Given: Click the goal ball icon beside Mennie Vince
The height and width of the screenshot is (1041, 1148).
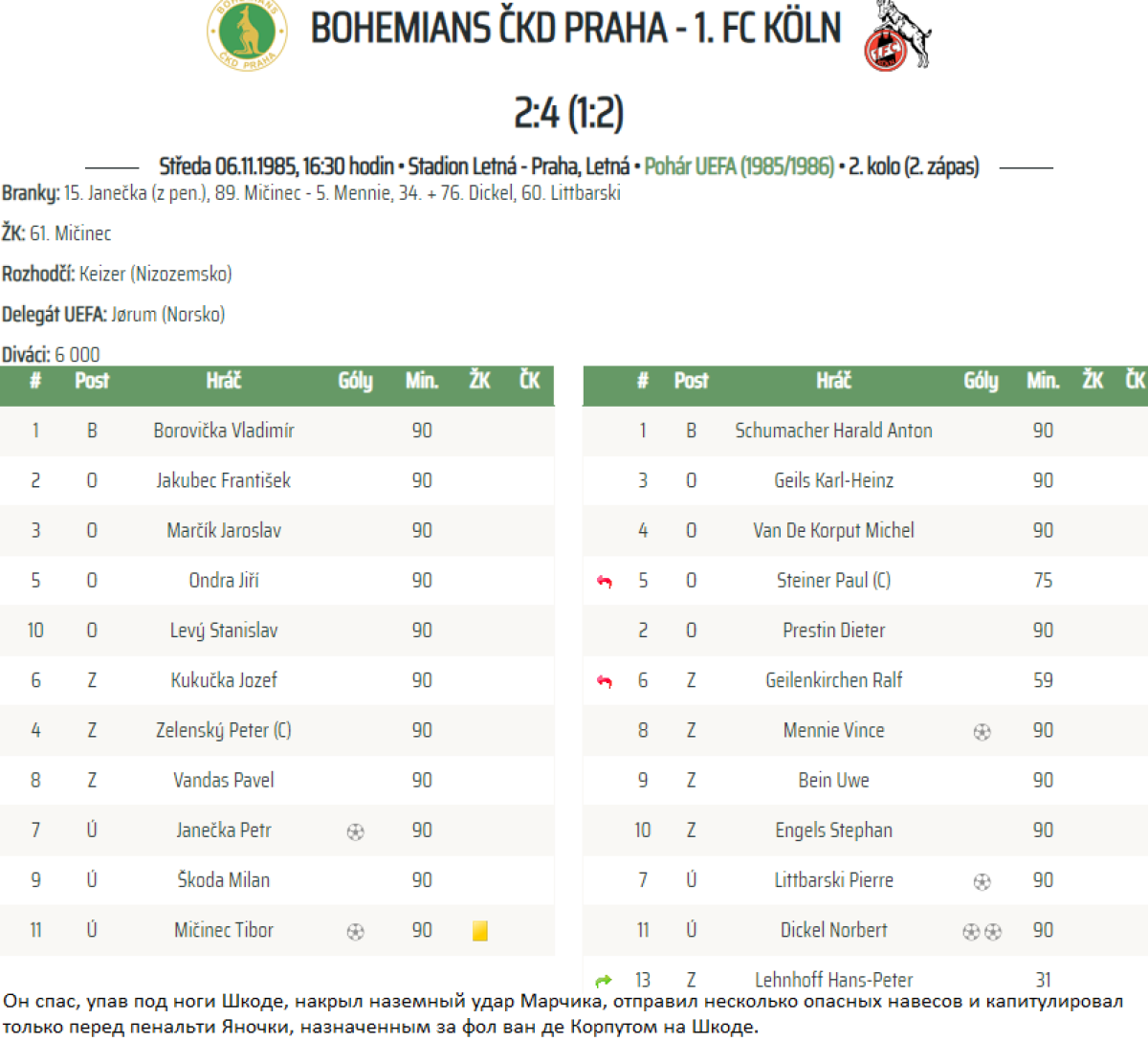Looking at the screenshot, I should tap(982, 732).
